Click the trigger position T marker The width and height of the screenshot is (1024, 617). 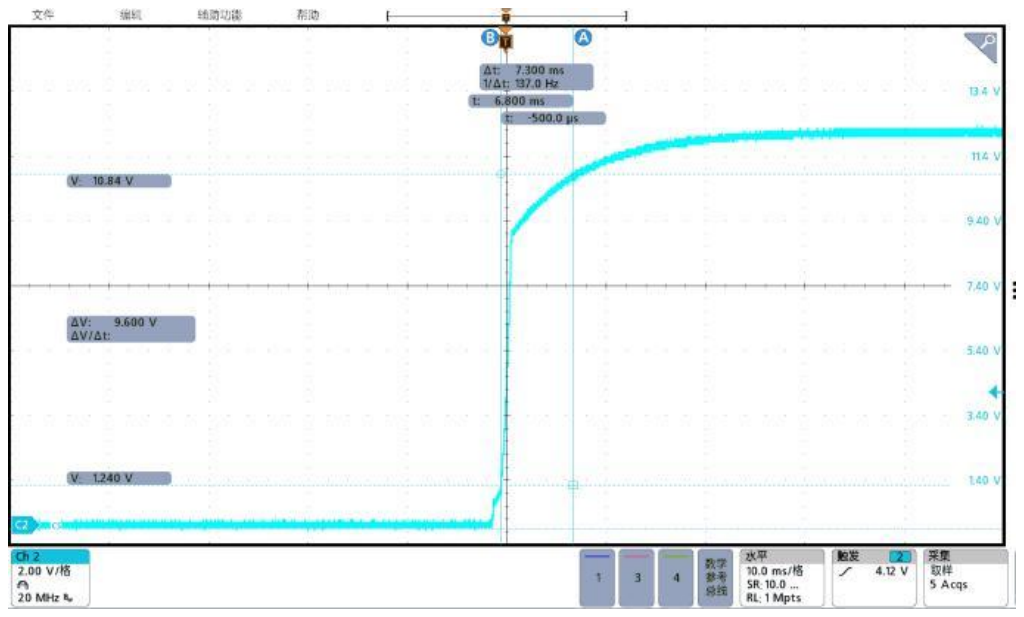pos(506,42)
